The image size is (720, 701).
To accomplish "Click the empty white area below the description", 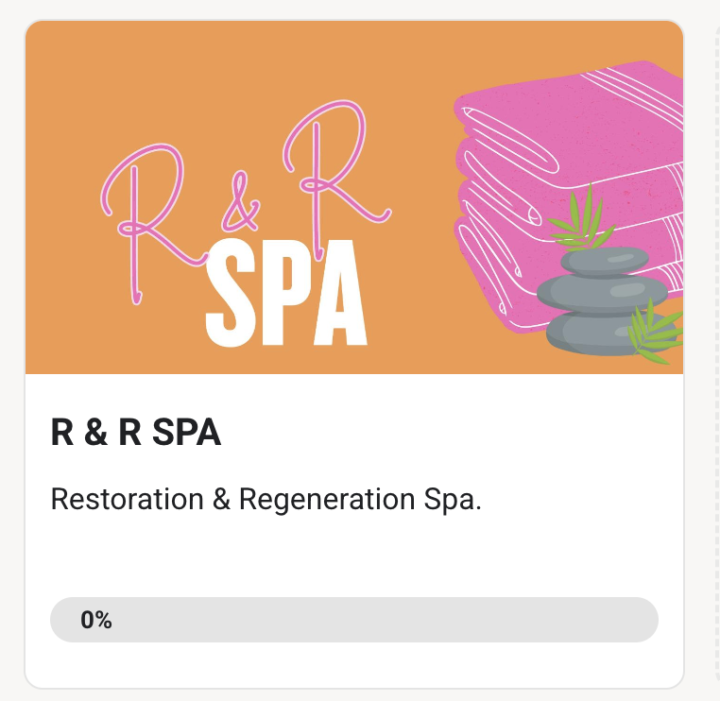I will click(350, 555).
